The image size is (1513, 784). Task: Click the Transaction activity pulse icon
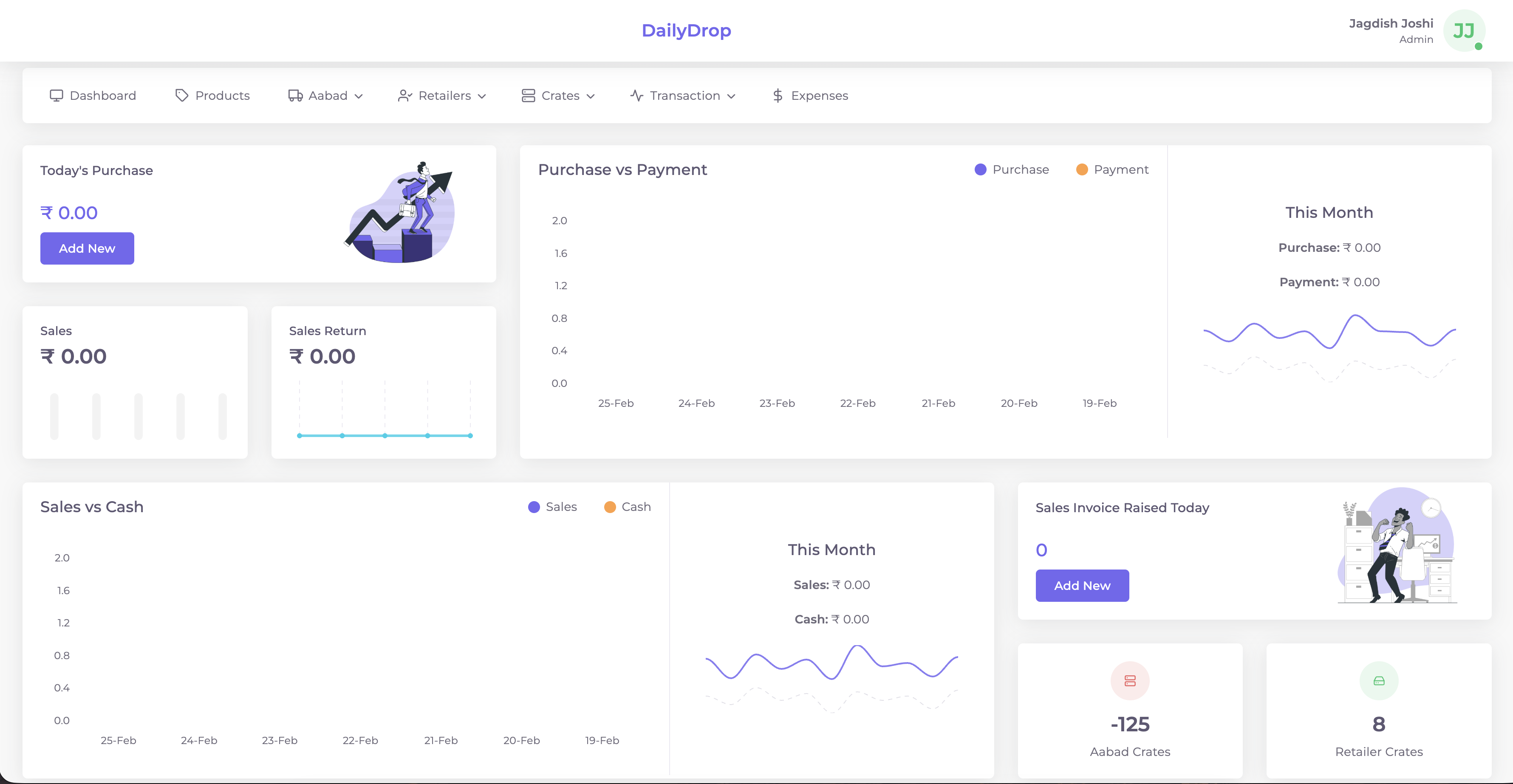click(x=636, y=96)
